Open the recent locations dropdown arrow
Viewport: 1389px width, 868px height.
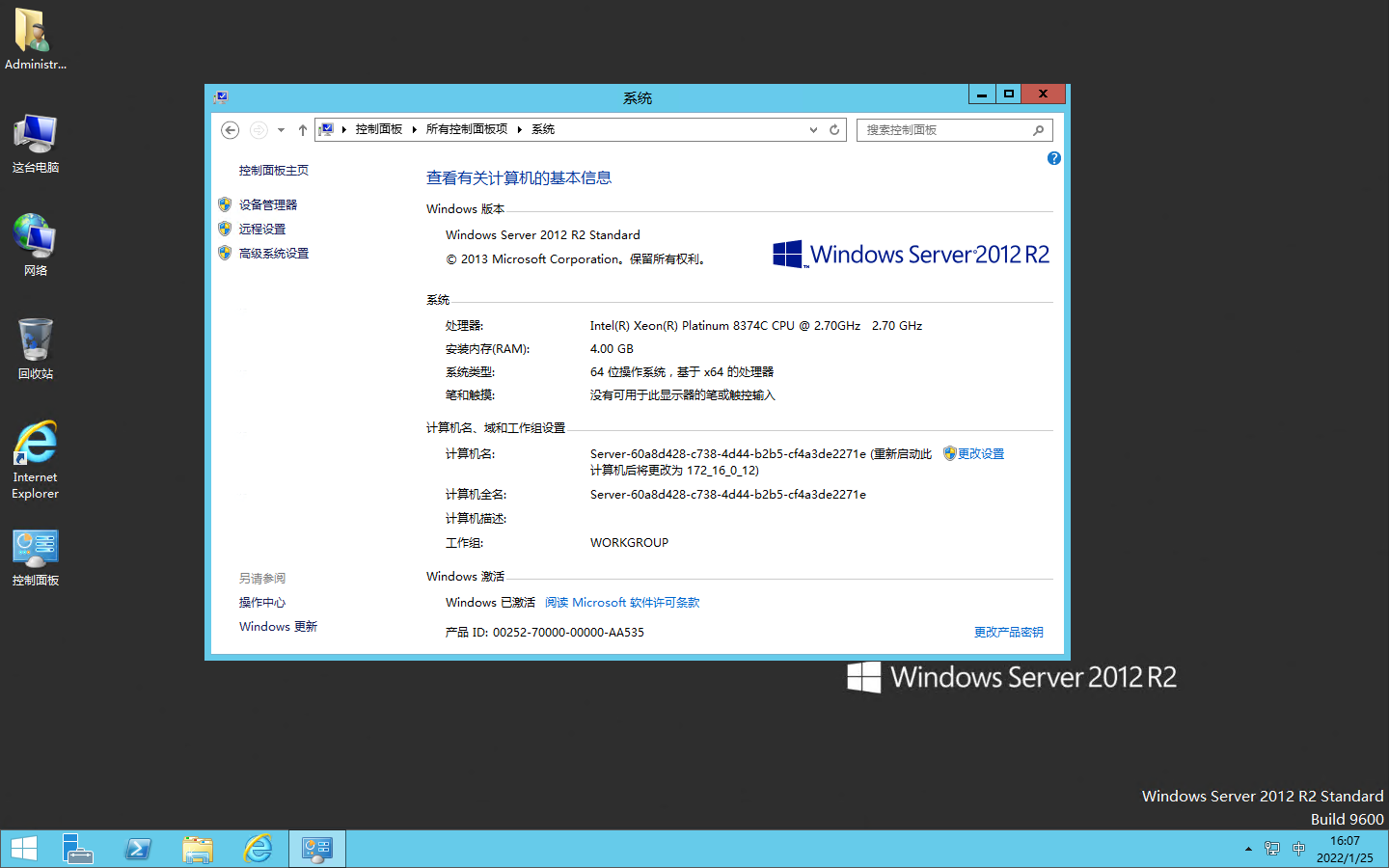[x=281, y=130]
